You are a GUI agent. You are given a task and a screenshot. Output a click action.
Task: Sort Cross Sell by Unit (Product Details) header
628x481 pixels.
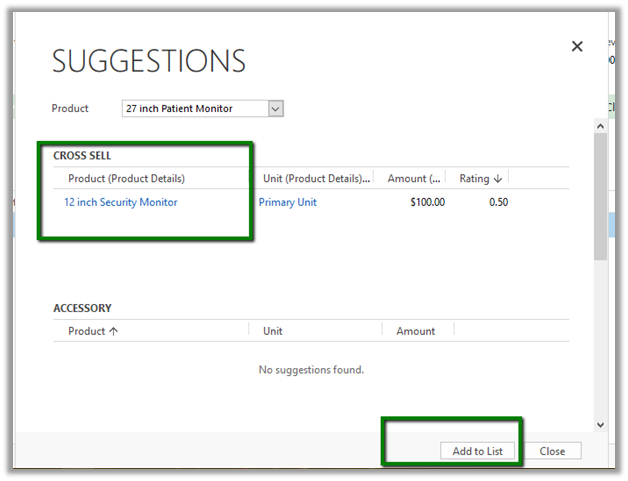click(316, 179)
